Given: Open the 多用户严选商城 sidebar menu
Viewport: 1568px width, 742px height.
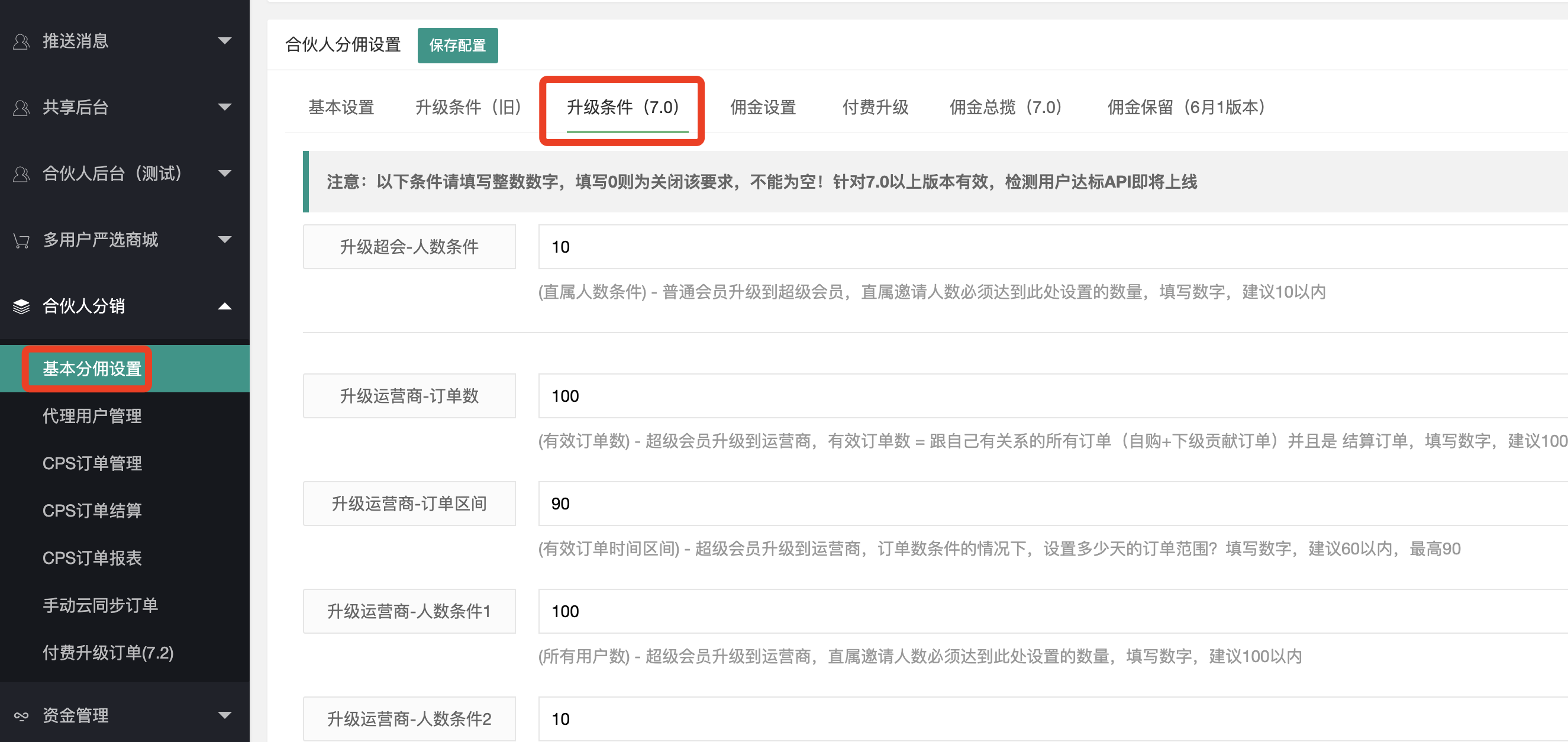Looking at the screenshot, I should [x=125, y=240].
